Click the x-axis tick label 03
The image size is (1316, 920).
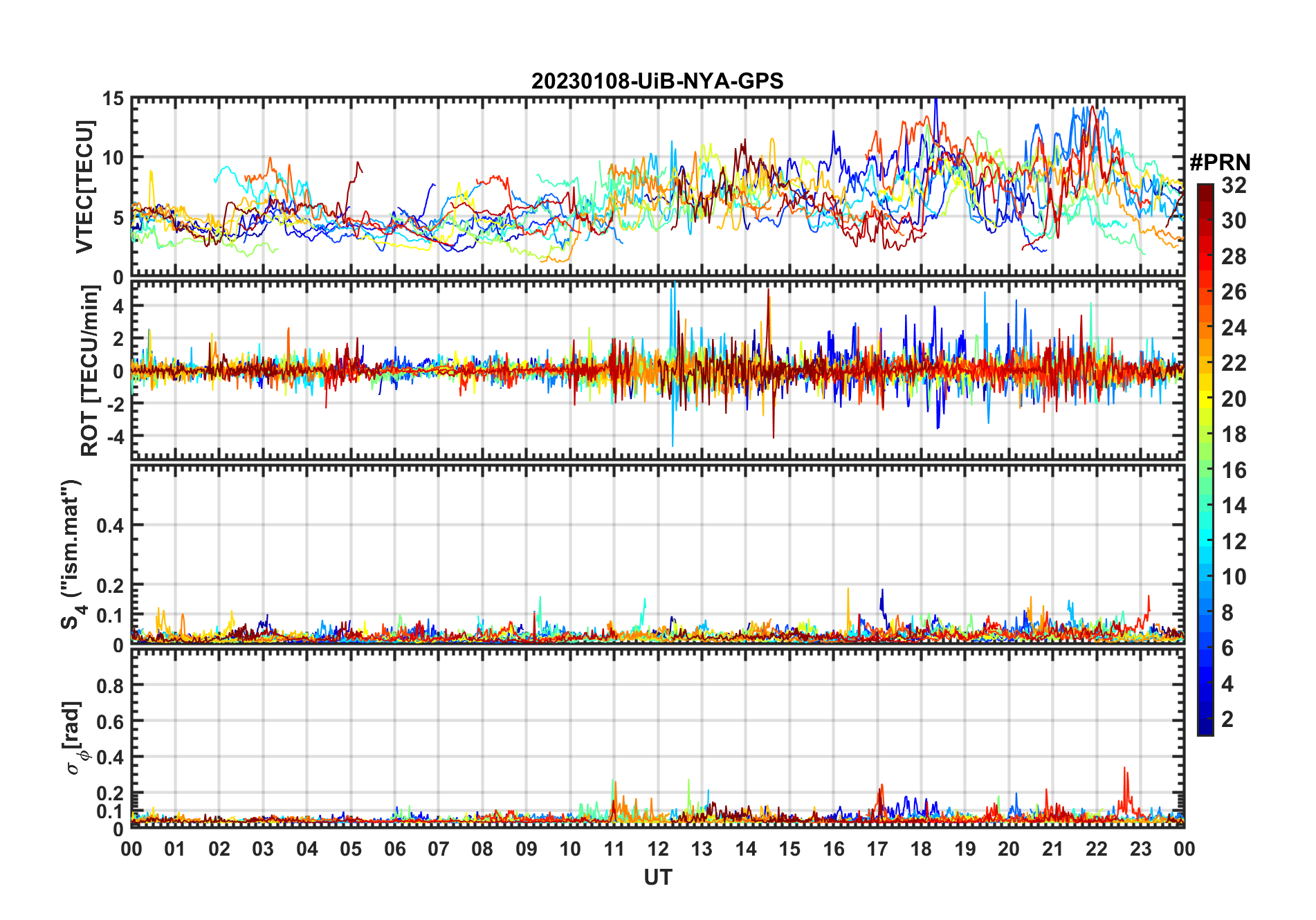point(264,849)
